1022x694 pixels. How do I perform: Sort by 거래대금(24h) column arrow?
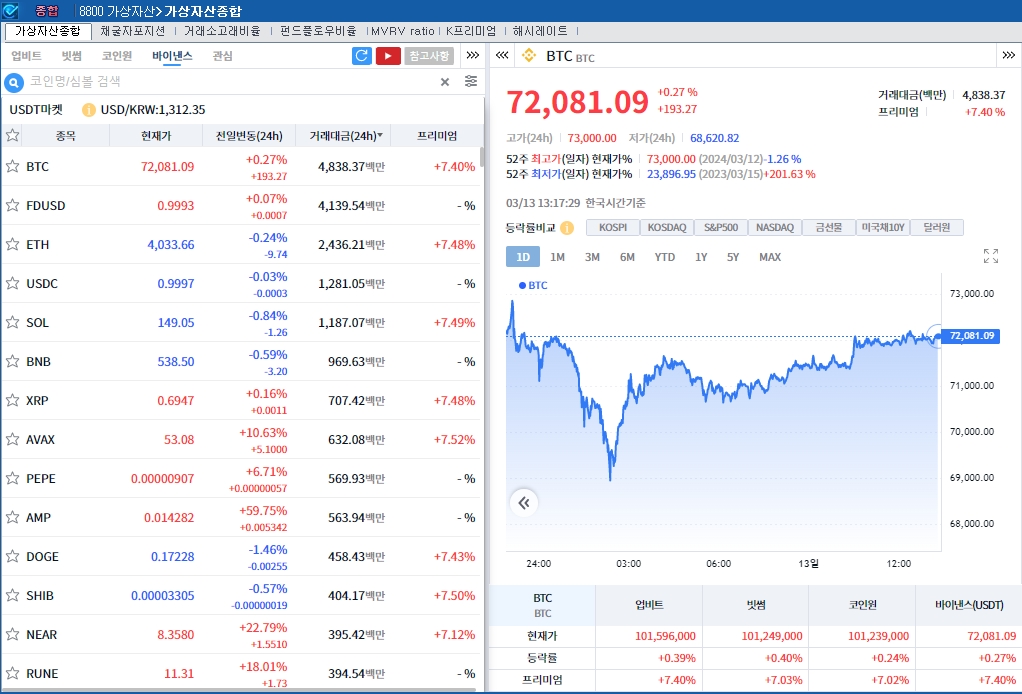380,135
